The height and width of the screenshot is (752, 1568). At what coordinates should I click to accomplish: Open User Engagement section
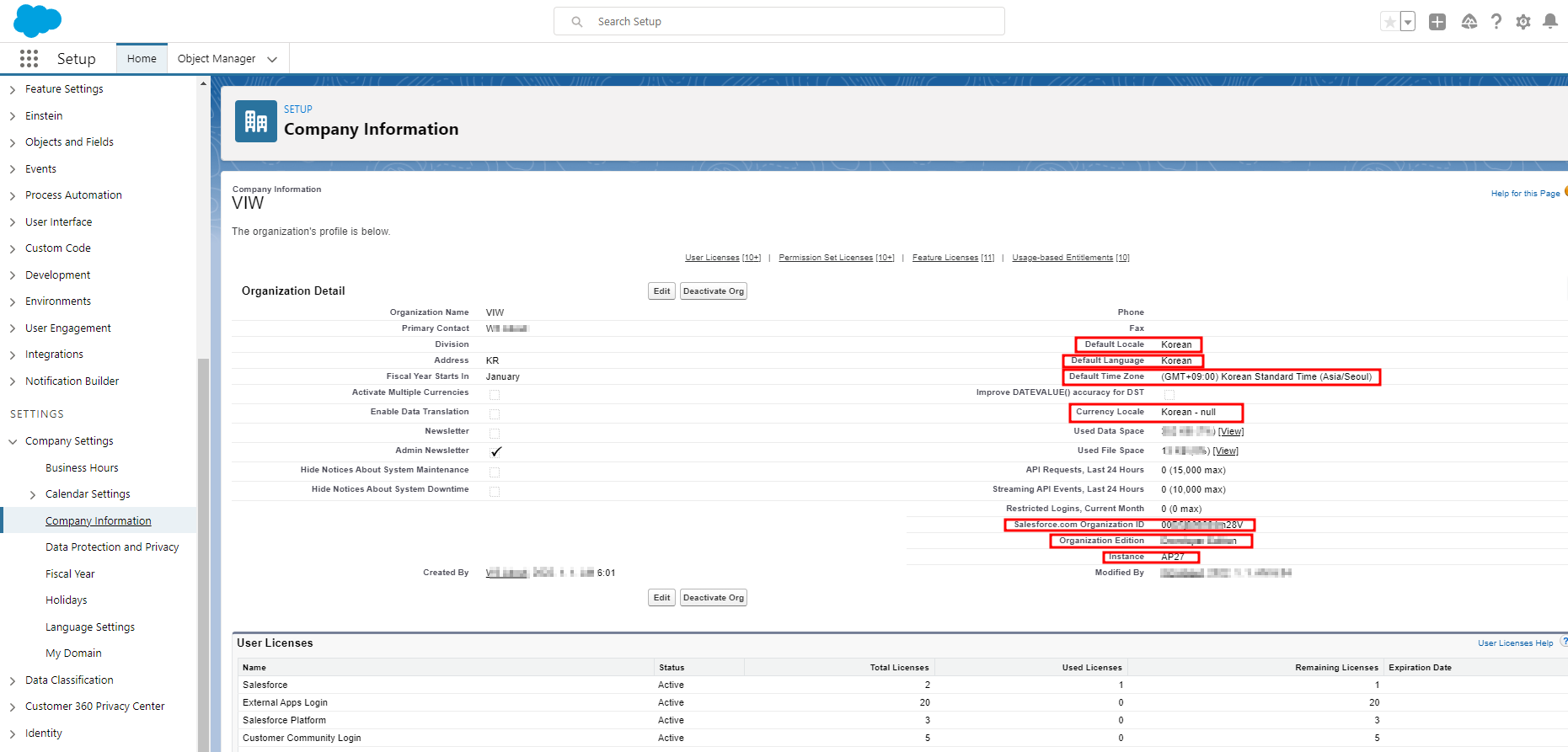coord(68,328)
